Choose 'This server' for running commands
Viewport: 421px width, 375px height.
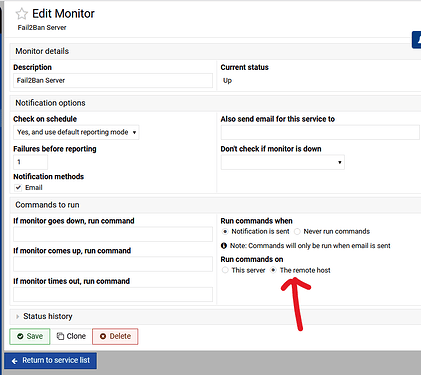click(x=225, y=270)
